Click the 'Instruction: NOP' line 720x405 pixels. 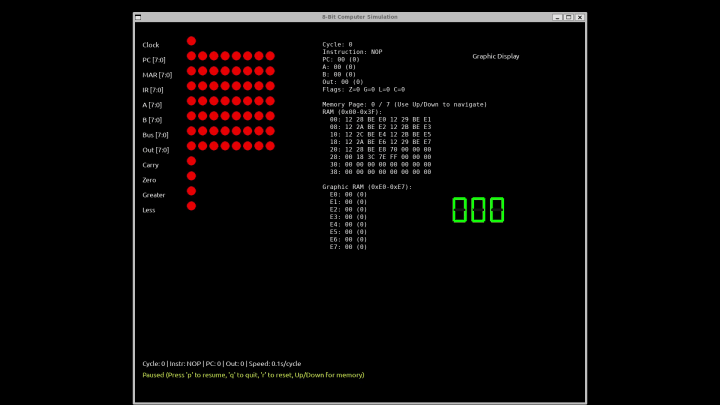click(352, 52)
